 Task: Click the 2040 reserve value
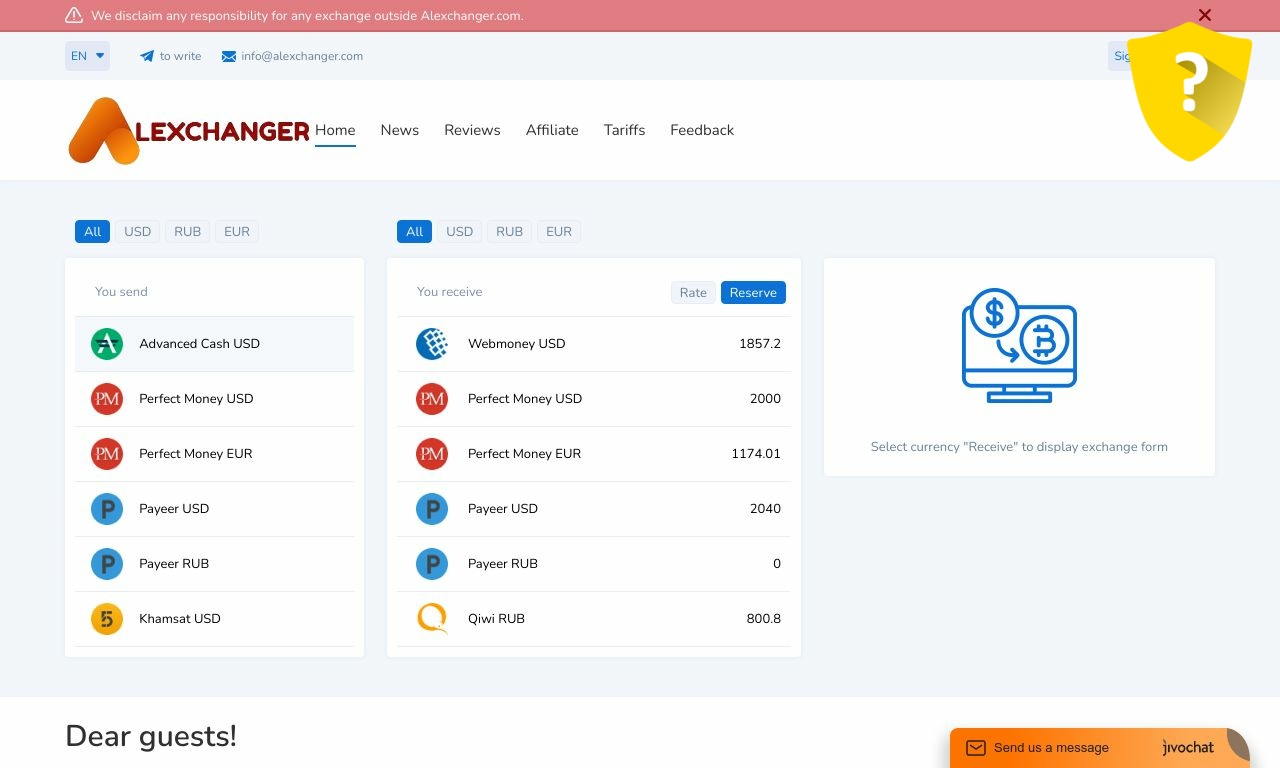pyautogui.click(x=765, y=509)
